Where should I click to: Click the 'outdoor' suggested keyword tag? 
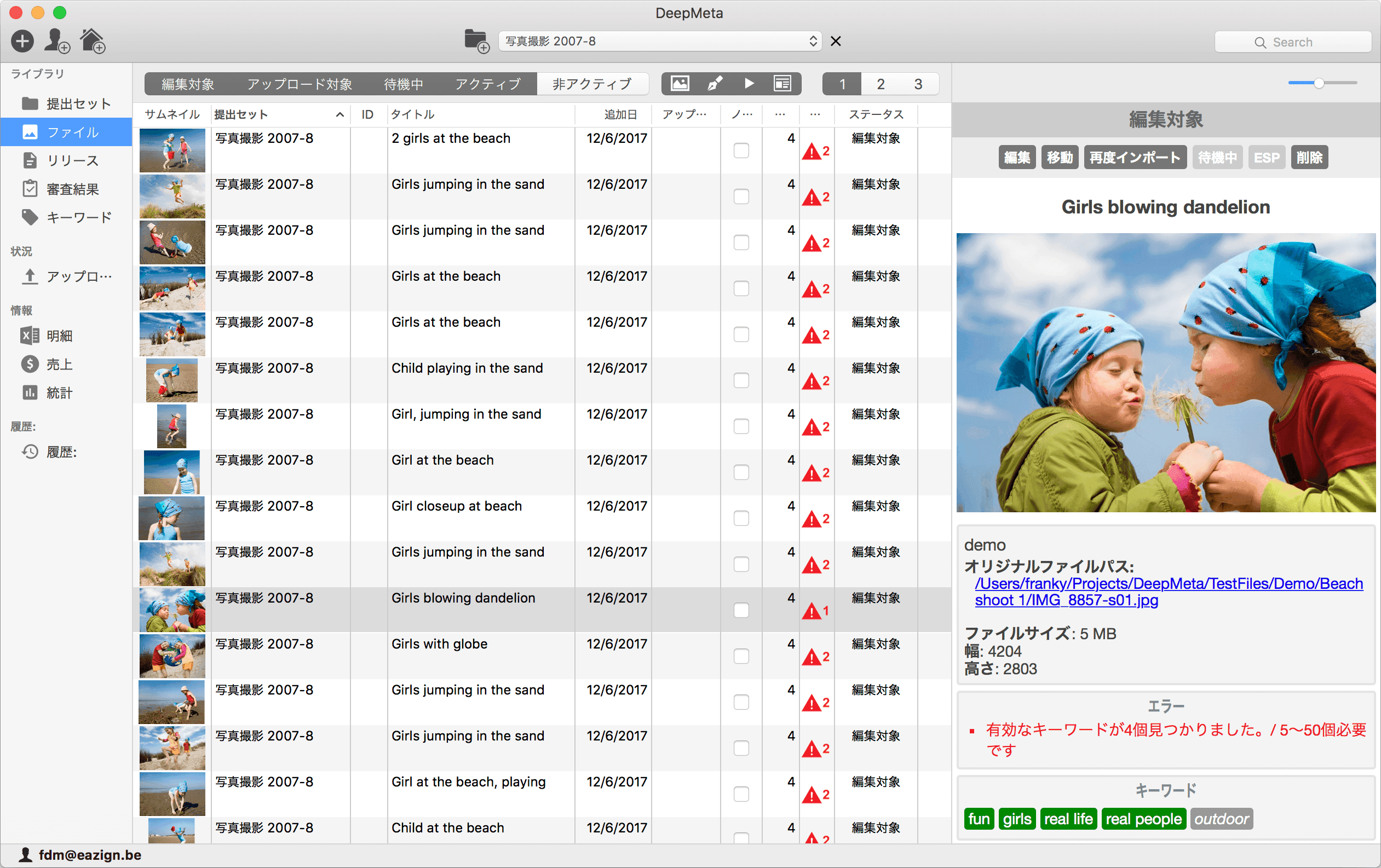[x=1222, y=819]
